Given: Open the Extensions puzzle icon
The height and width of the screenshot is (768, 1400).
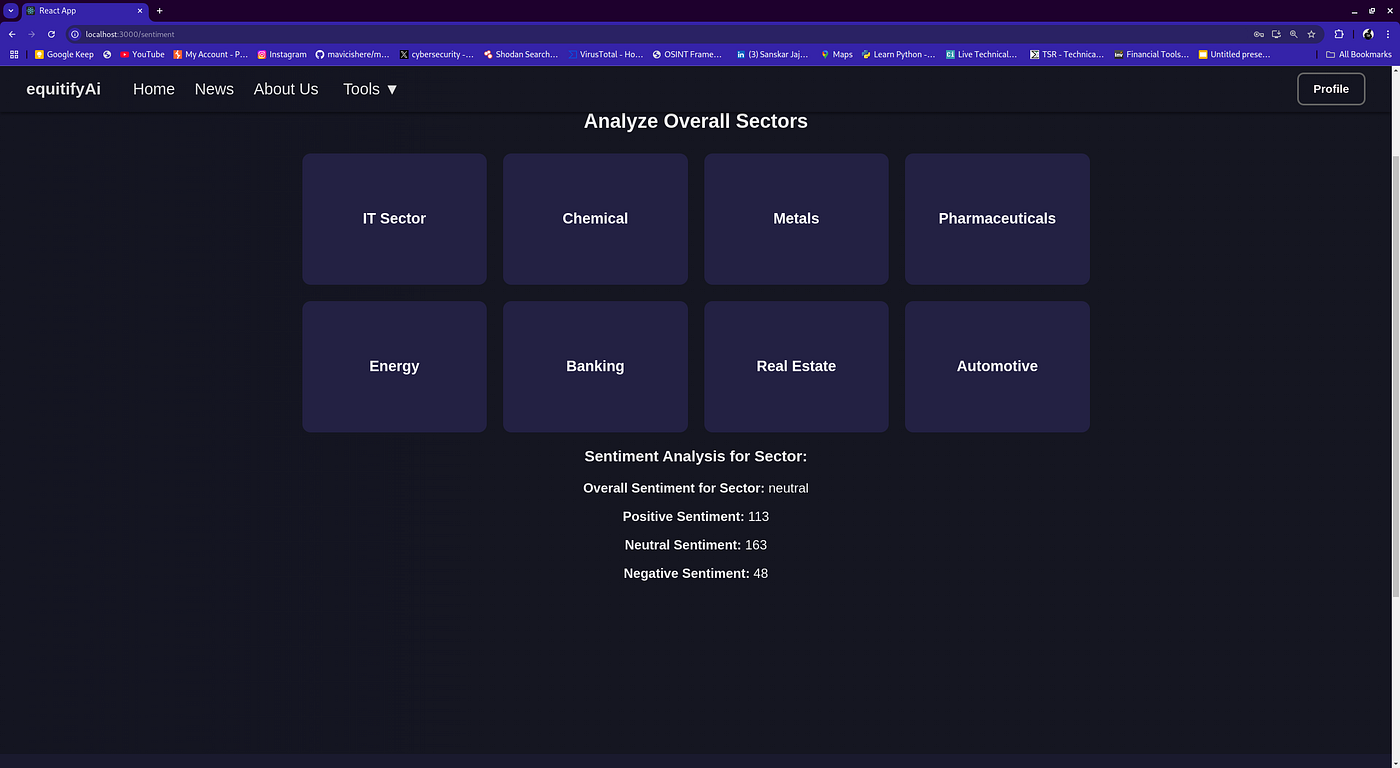Looking at the screenshot, I should 1339,34.
